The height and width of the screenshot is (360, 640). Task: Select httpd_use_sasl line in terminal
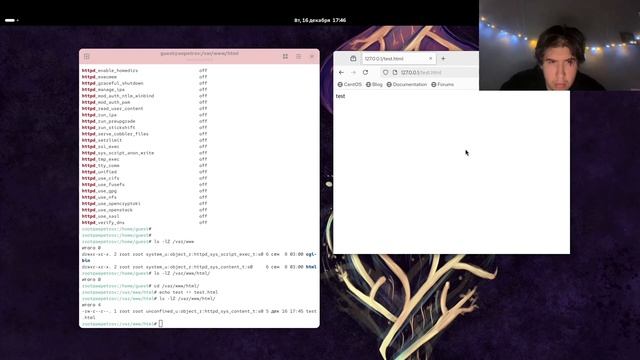tap(144, 216)
